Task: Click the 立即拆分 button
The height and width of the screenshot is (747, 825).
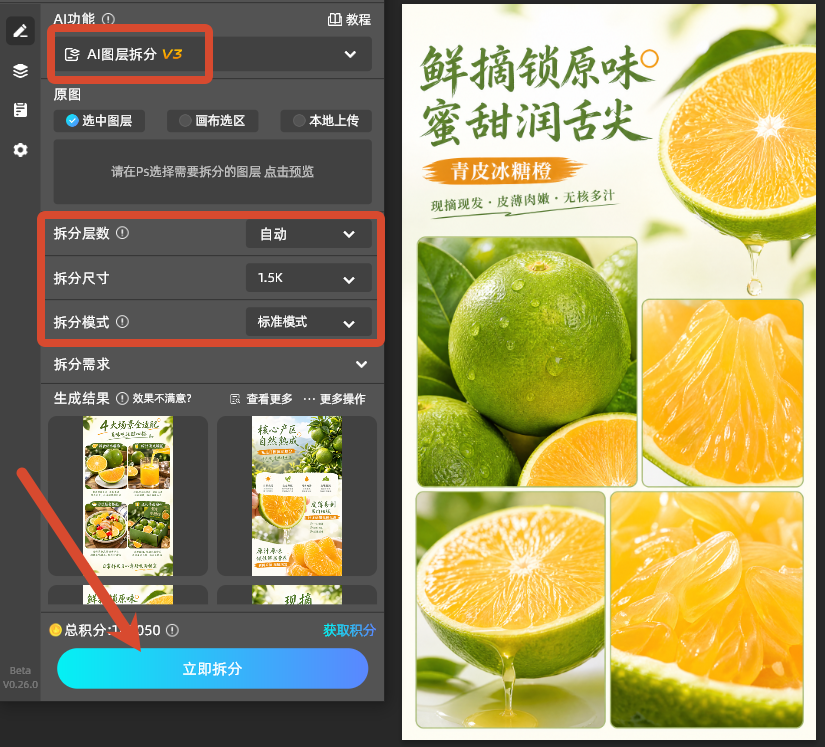Action: [213, 669]
